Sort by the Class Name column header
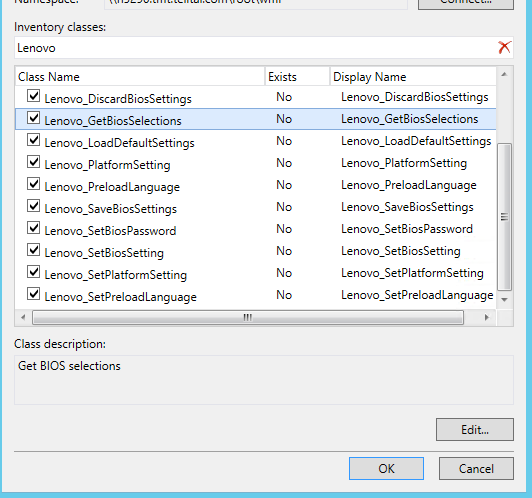The image size is (532, 498). [140, 77]
